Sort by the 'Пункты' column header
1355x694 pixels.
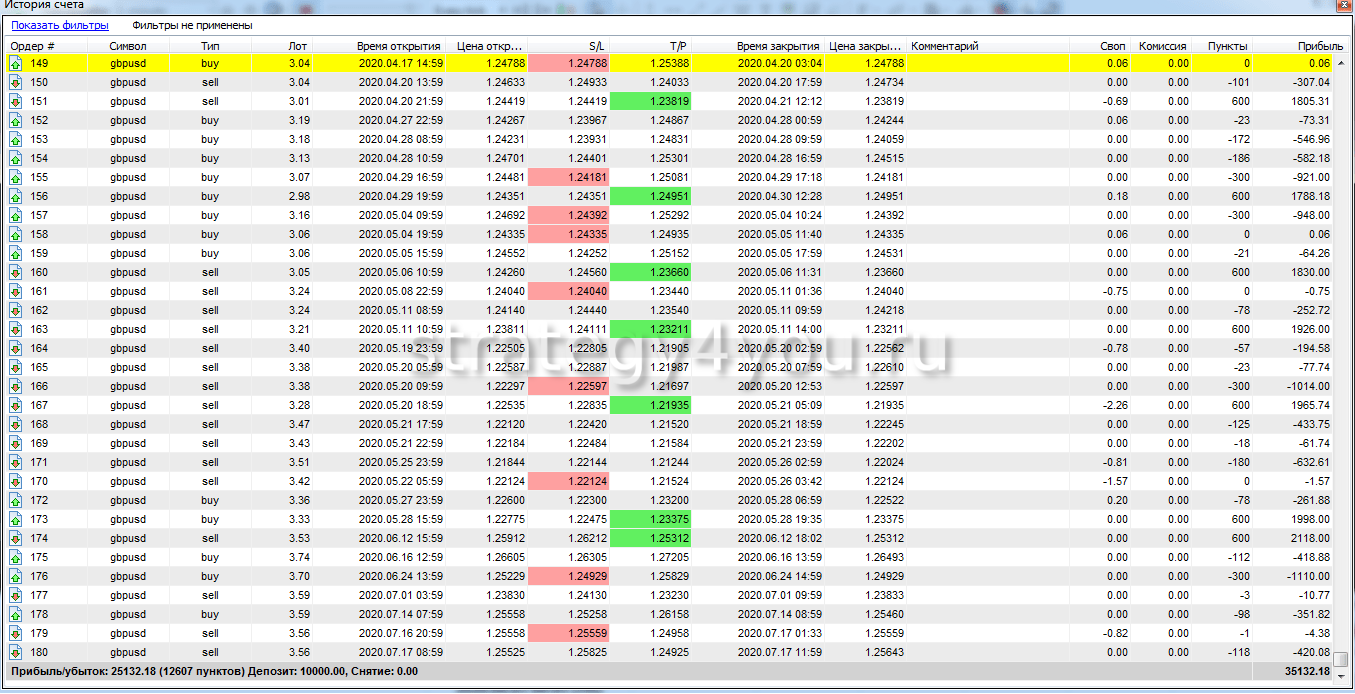[1227, 46]
